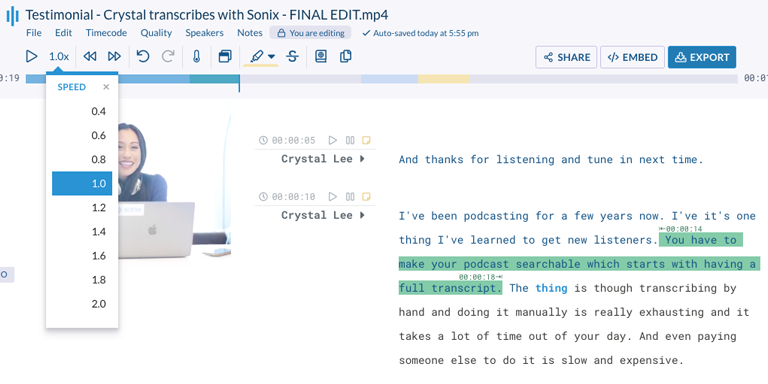This screenshot has height=384, width=768.
Task: Seek to the teal timeline segment
Action: pyautogui.click(x=214, y=79)
